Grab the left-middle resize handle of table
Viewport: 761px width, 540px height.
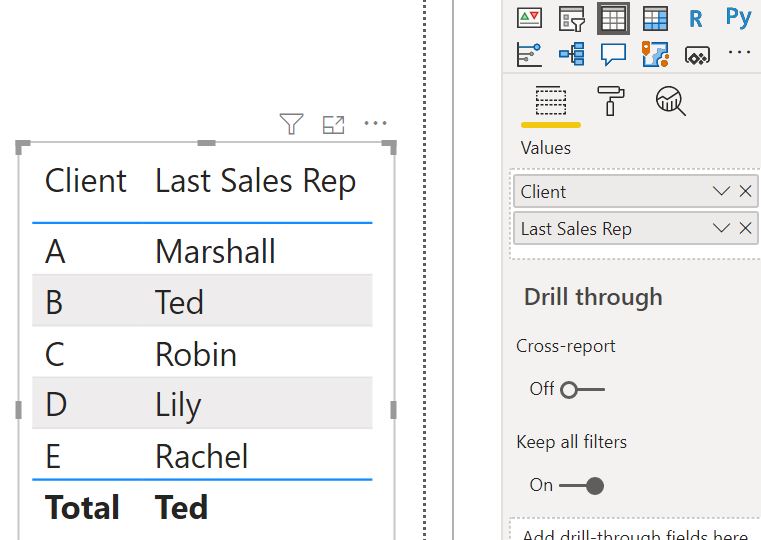tap(18, 410)
